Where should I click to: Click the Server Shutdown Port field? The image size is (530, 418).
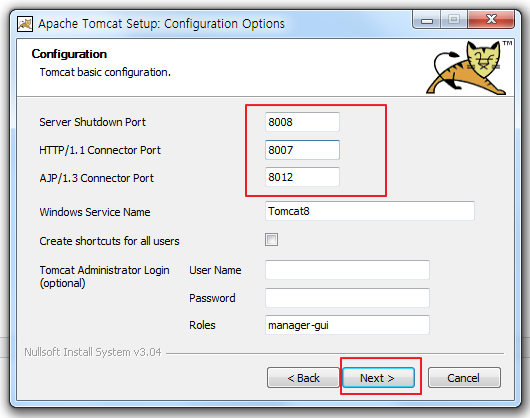point(302,122)
